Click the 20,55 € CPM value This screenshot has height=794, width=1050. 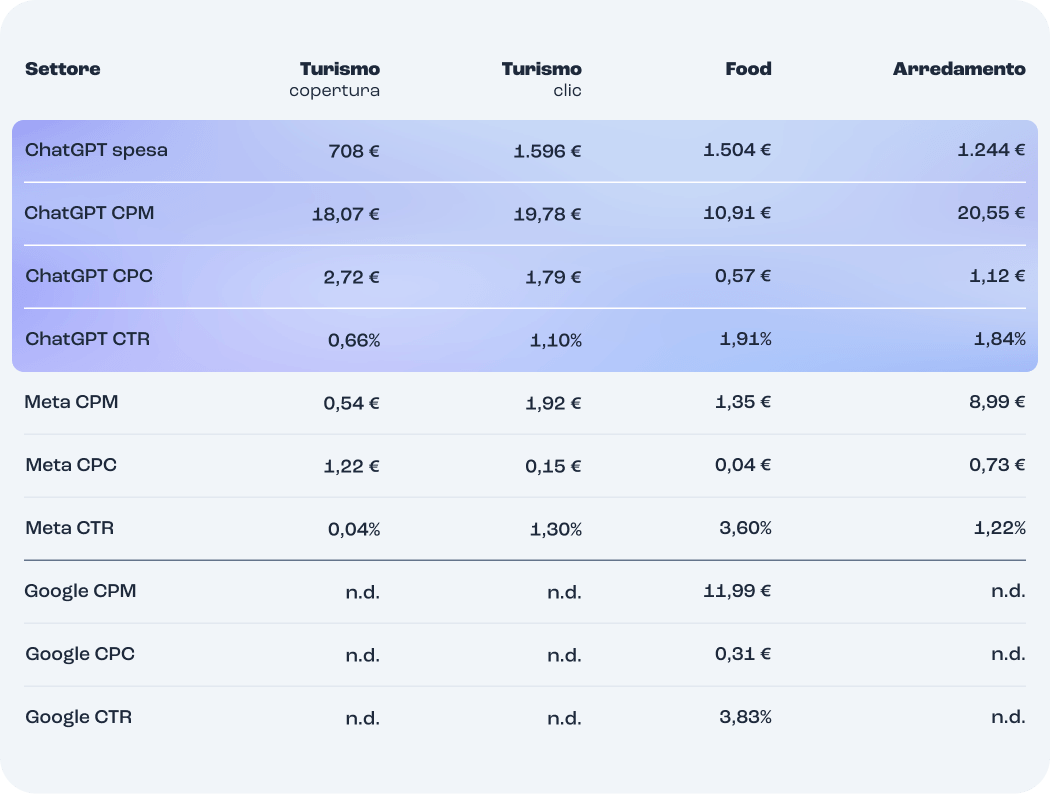tap(992, 213)
